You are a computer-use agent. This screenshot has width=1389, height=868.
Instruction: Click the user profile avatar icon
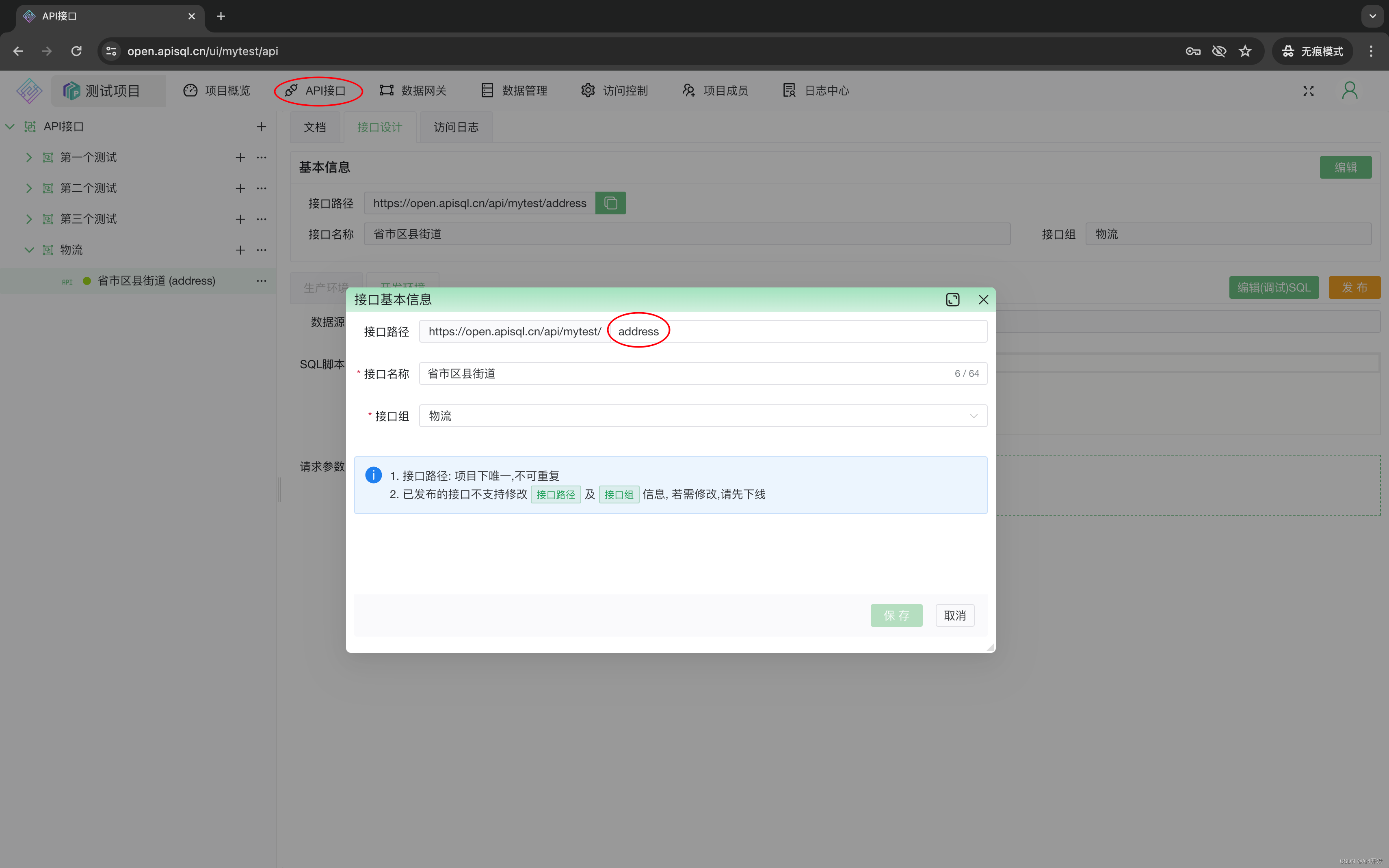(1349, 91)
